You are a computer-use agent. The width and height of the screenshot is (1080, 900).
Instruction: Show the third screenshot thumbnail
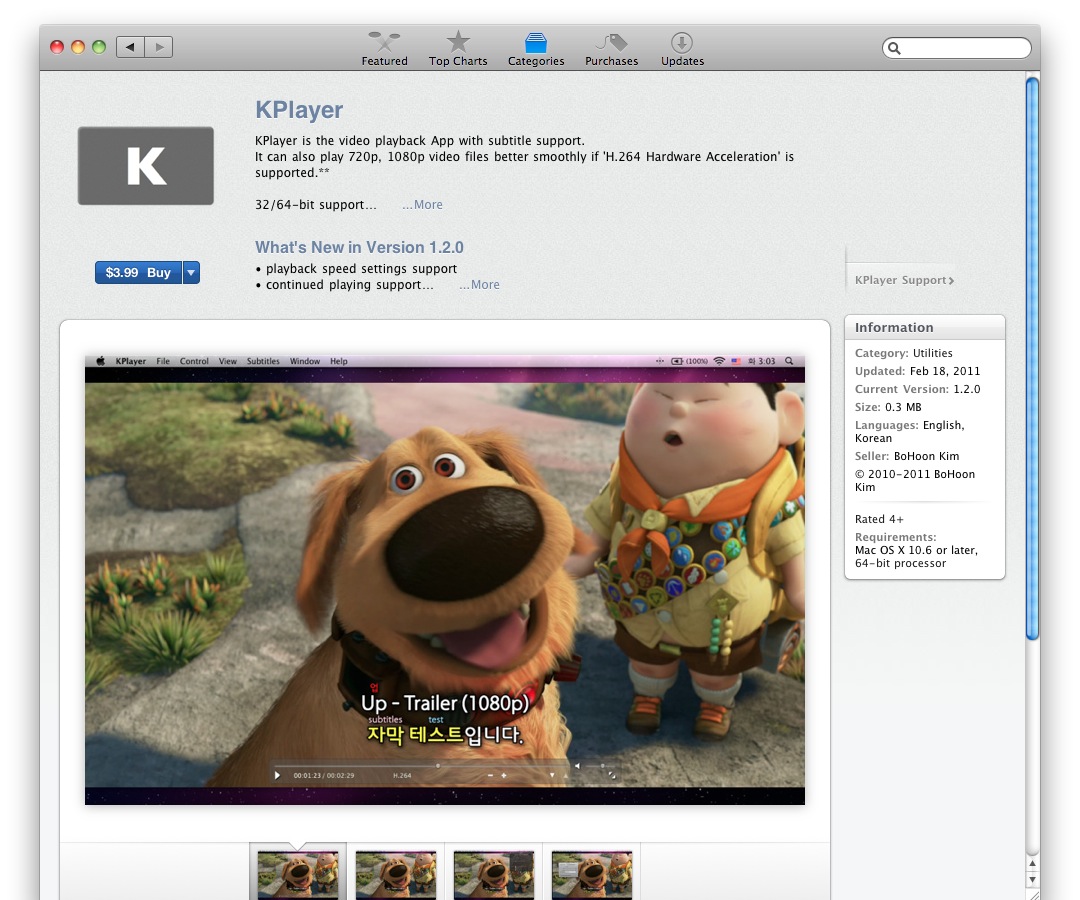[x=494, y=873]
